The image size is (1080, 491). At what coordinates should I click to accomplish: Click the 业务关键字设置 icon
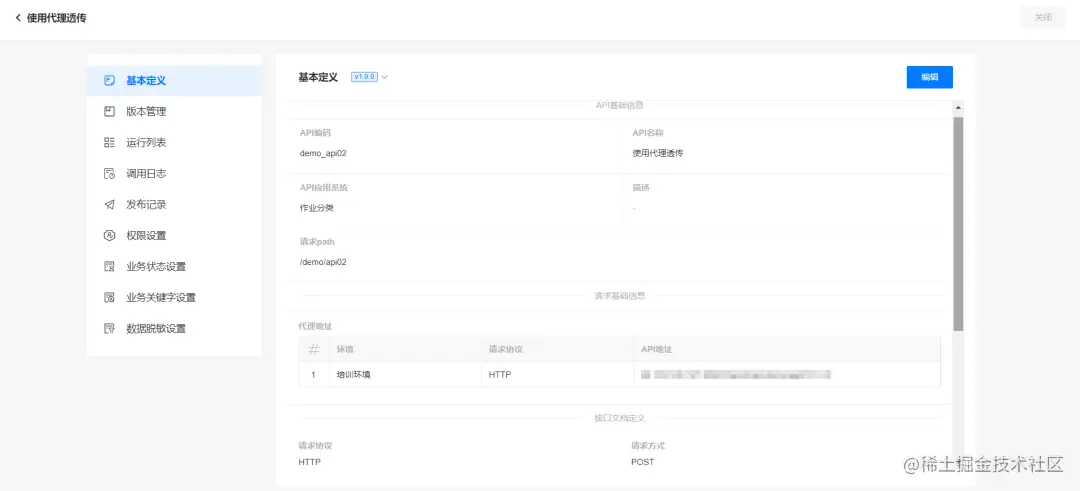109,297
